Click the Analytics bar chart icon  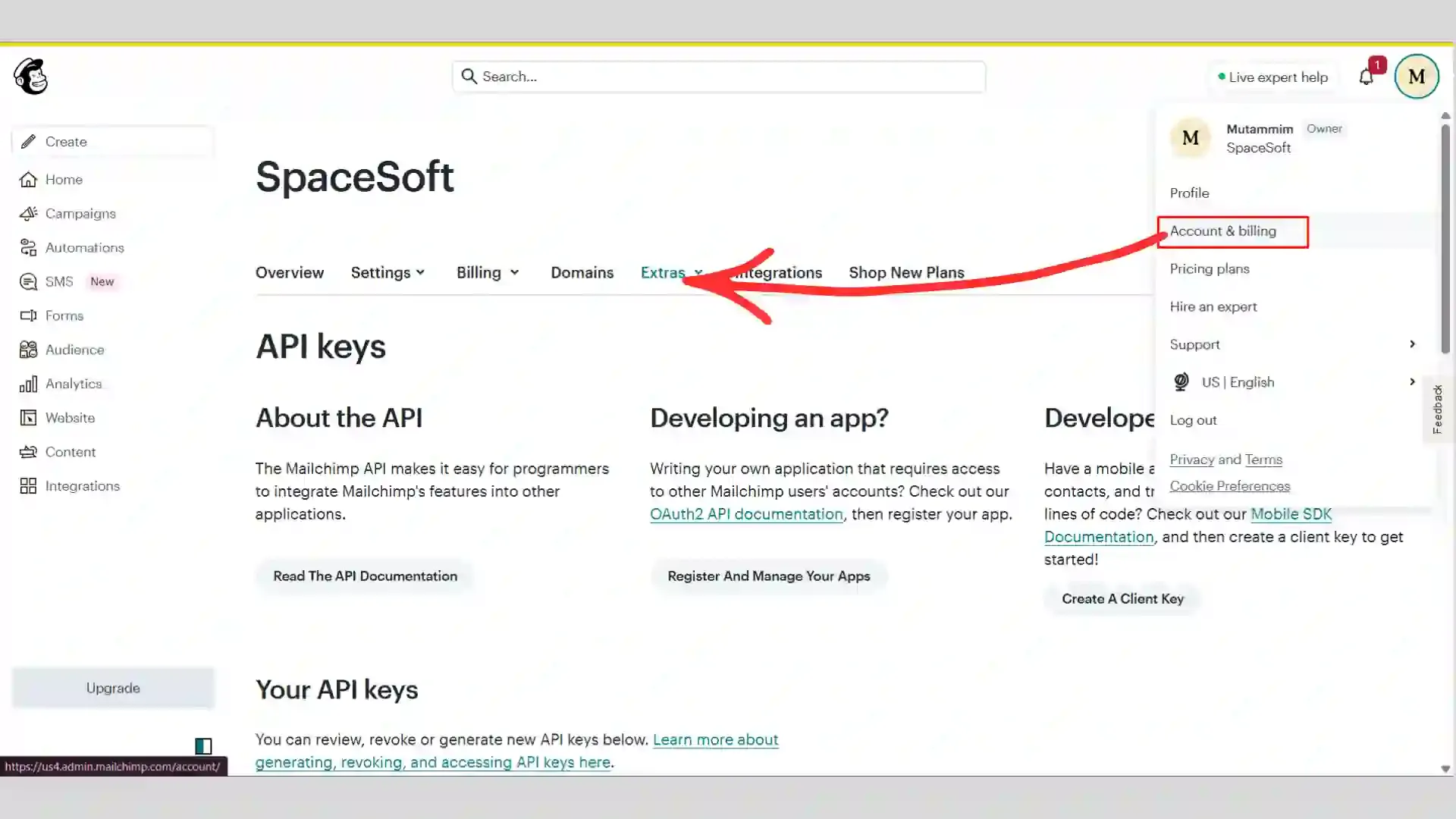28,384
